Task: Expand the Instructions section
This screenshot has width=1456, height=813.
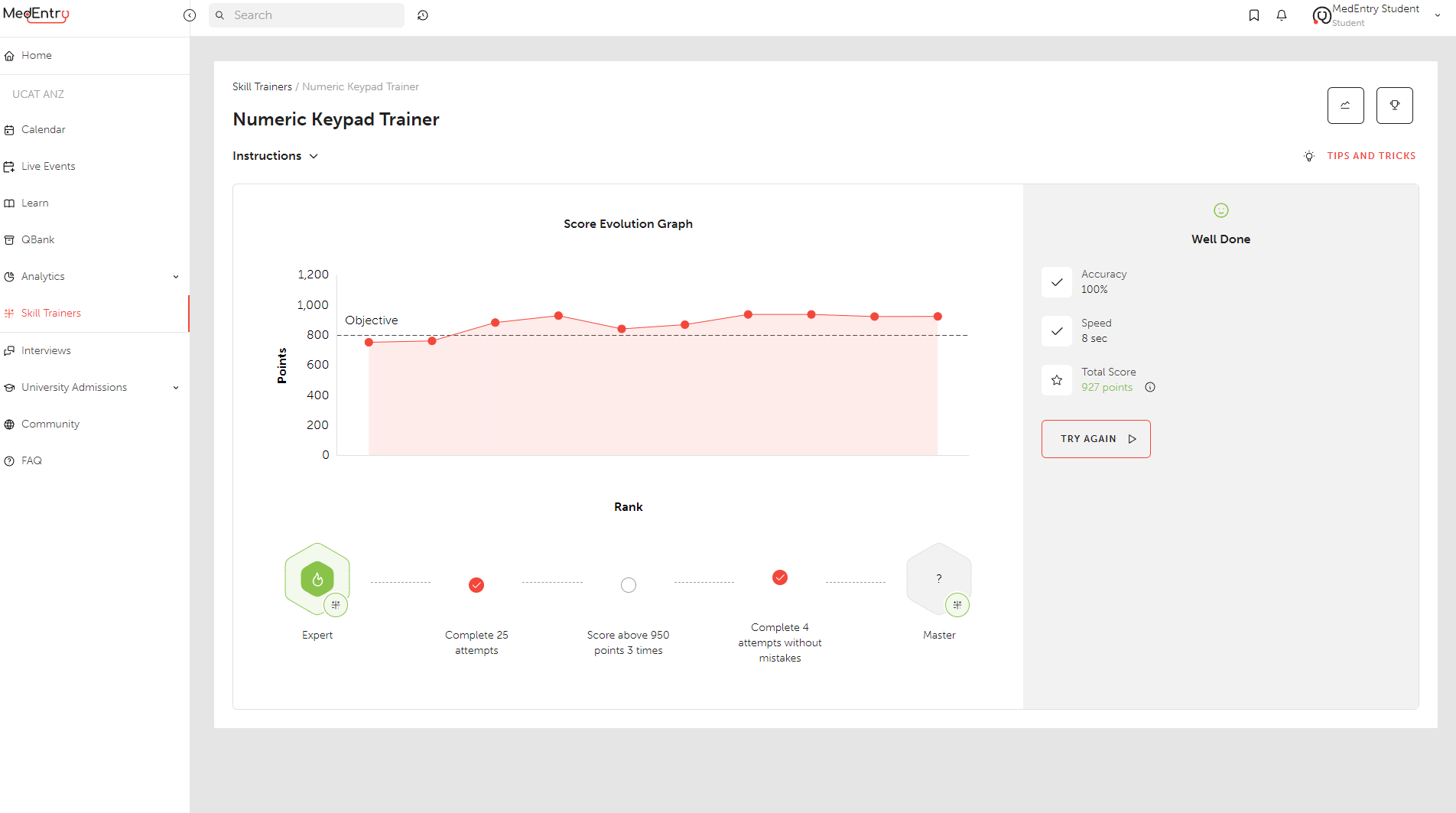Action: [275, 156]
